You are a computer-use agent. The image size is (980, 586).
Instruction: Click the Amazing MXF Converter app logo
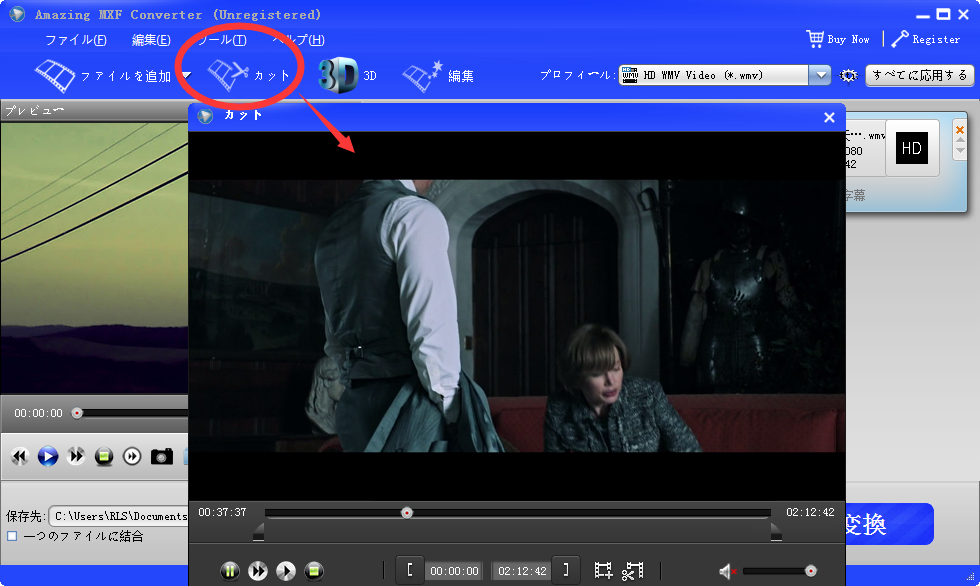click(17, 14)
